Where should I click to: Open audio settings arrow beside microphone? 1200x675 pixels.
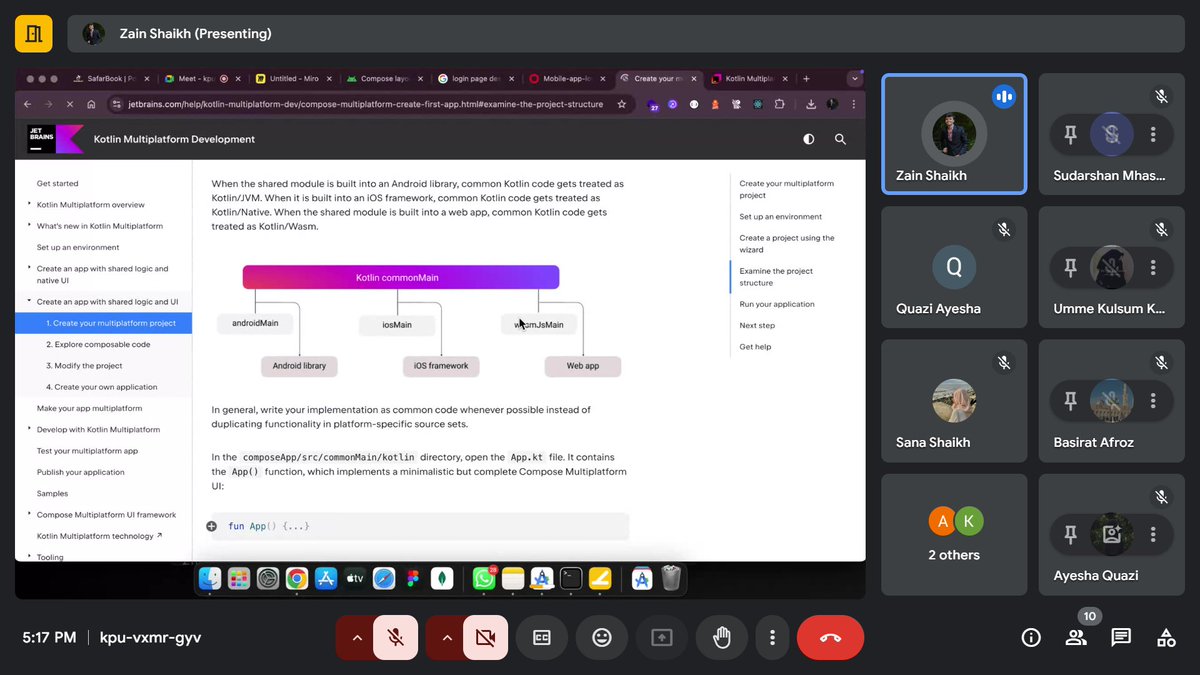[x=356, y=637]
